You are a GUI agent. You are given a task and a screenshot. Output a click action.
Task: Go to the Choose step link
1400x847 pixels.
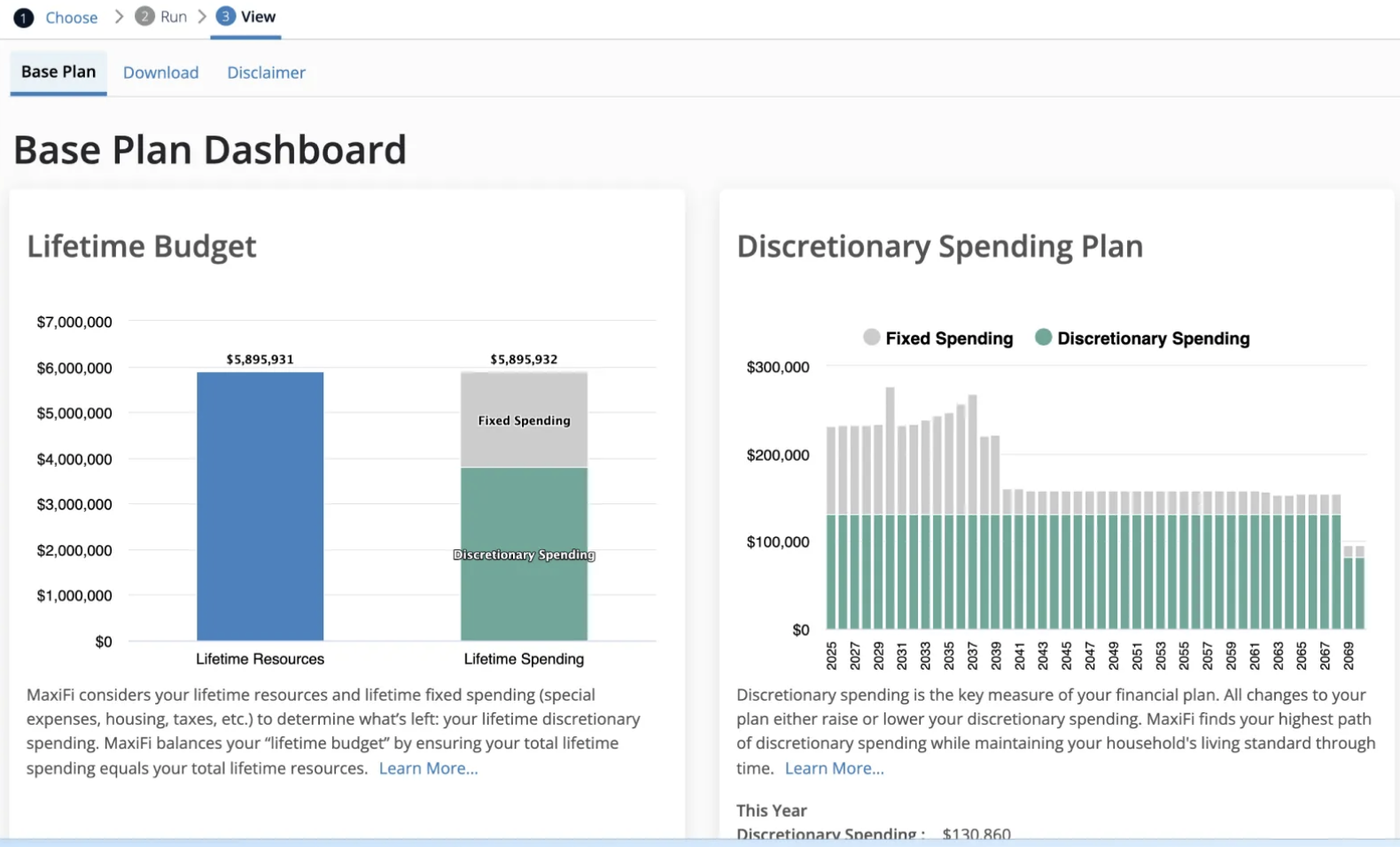(72, 18)
